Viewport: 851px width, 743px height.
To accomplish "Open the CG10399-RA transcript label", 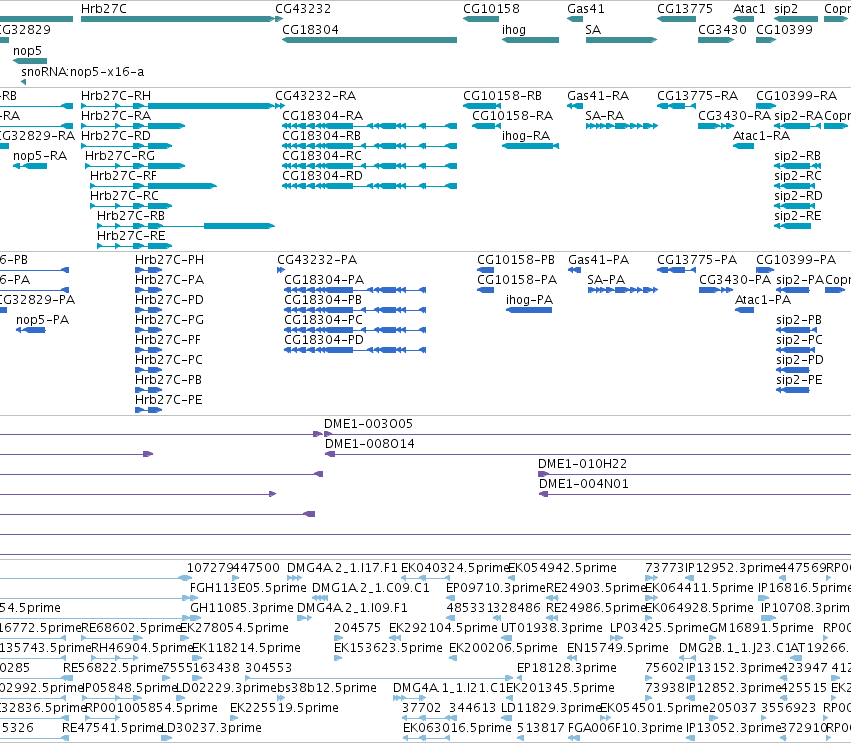I will point(796,96).
